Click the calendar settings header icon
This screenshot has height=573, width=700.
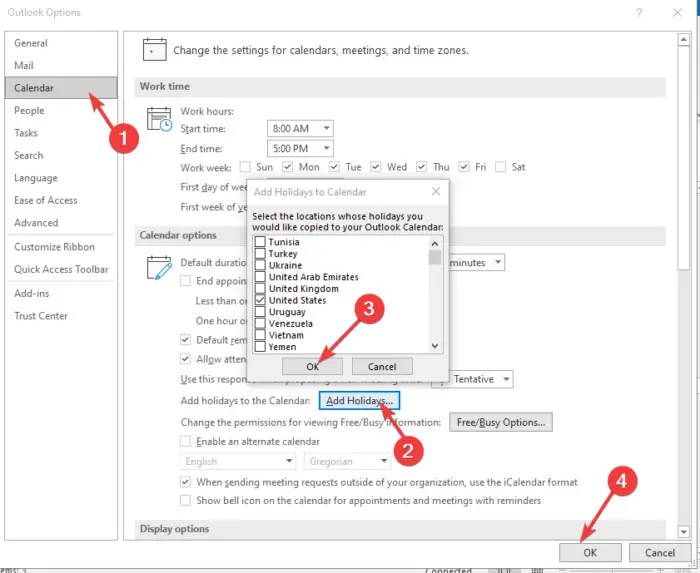tap(154, 50)
